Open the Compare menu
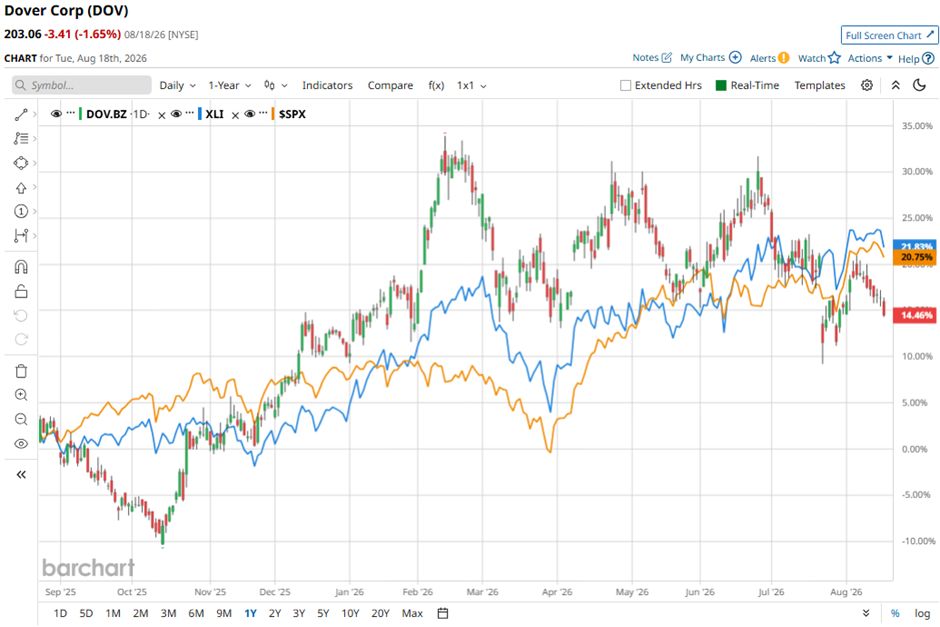 click(x=390, y=85)
